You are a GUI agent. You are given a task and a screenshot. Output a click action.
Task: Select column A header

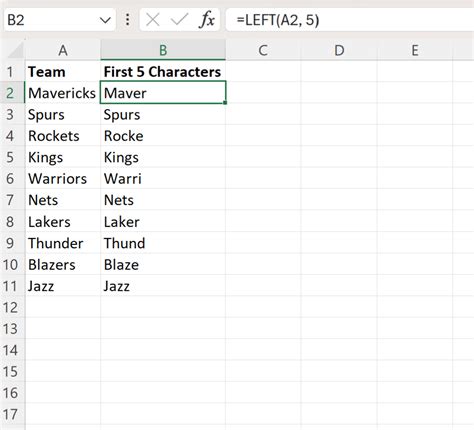tap(63, 50)
